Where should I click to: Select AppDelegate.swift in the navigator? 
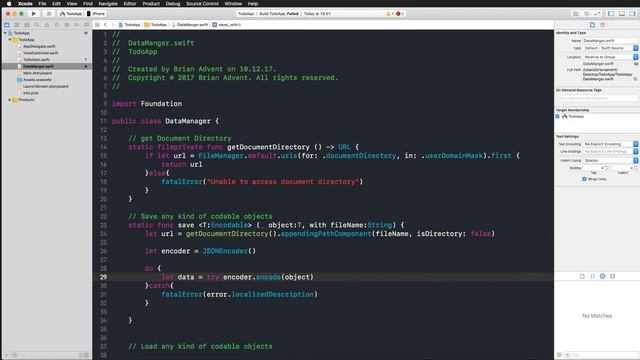point(39,46)
